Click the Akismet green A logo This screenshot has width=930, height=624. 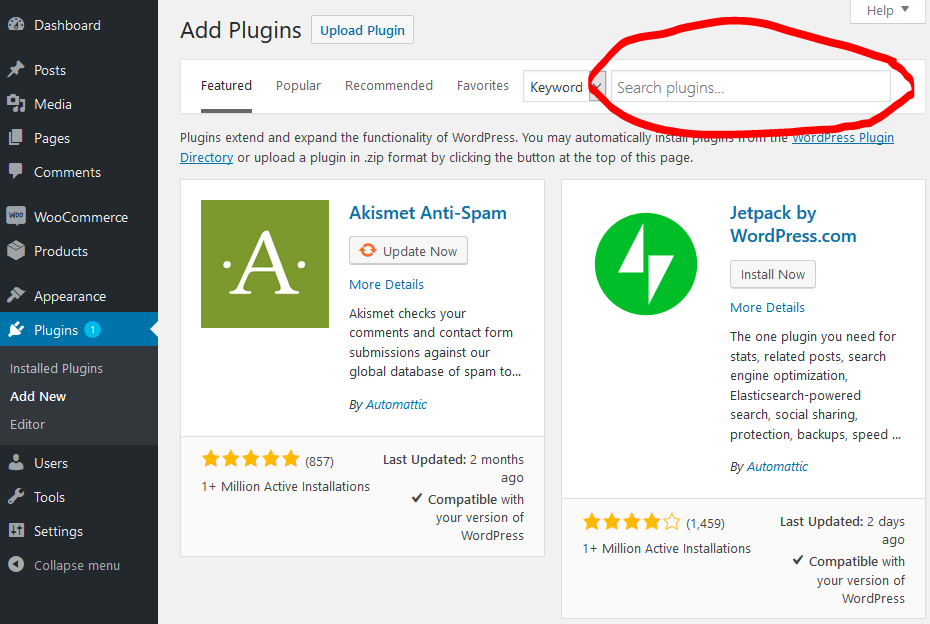coord(265,264)
